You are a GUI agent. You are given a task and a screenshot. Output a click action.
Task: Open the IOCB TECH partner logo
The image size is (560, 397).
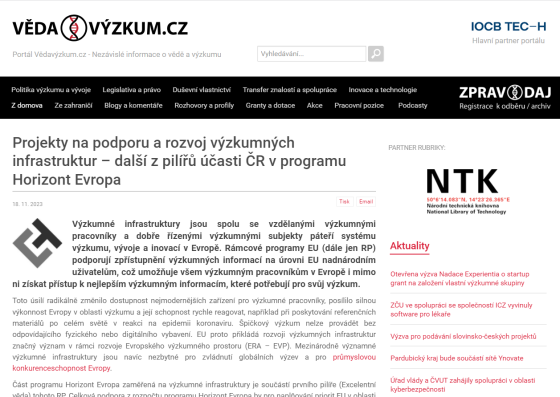[508, 26]
